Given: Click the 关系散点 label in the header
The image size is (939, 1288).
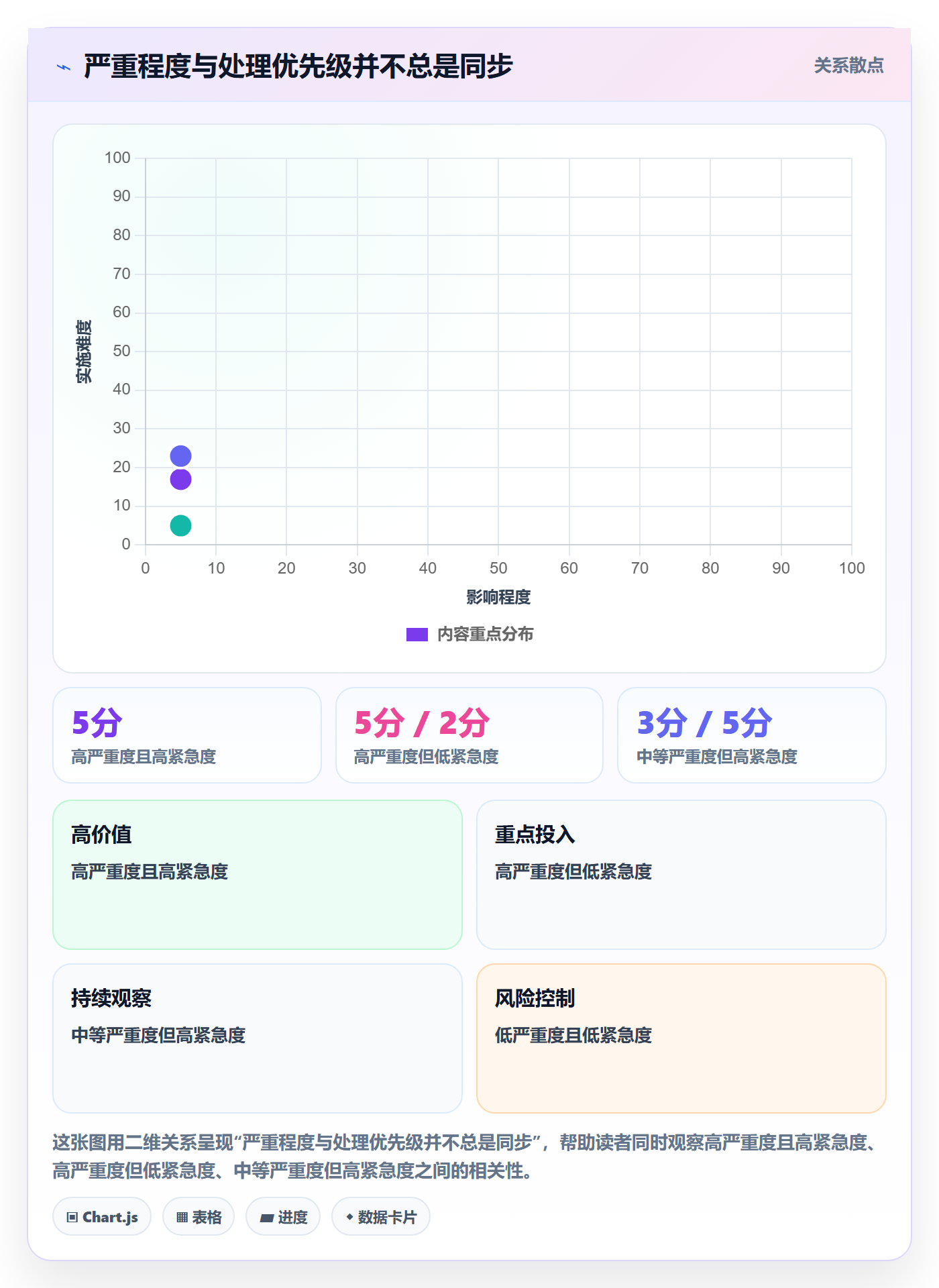Looking at the screenshot, I should click(x=848, y=66).
